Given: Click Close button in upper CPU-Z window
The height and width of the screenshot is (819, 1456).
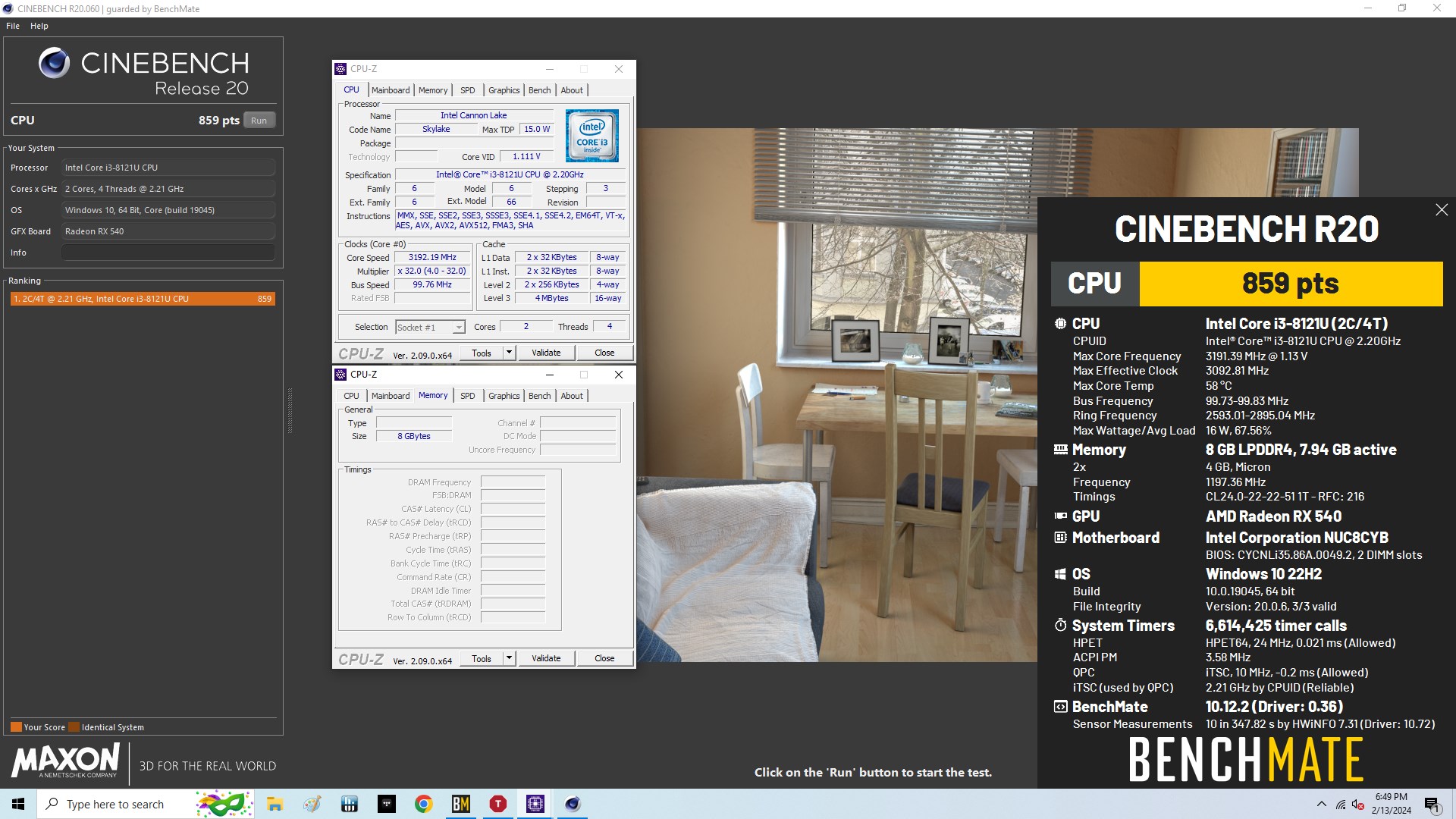Looking at the screenshot, I should tap(604, 353).
